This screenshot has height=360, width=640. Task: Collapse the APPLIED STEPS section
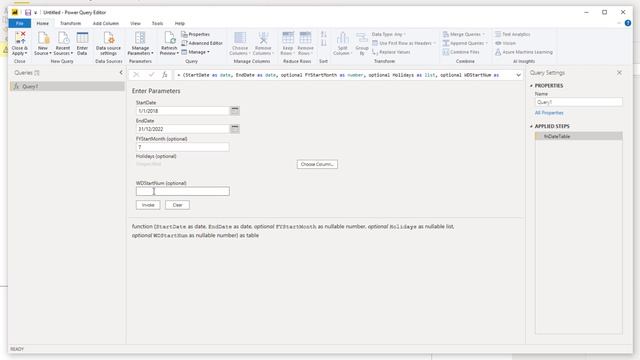[531, 127]
